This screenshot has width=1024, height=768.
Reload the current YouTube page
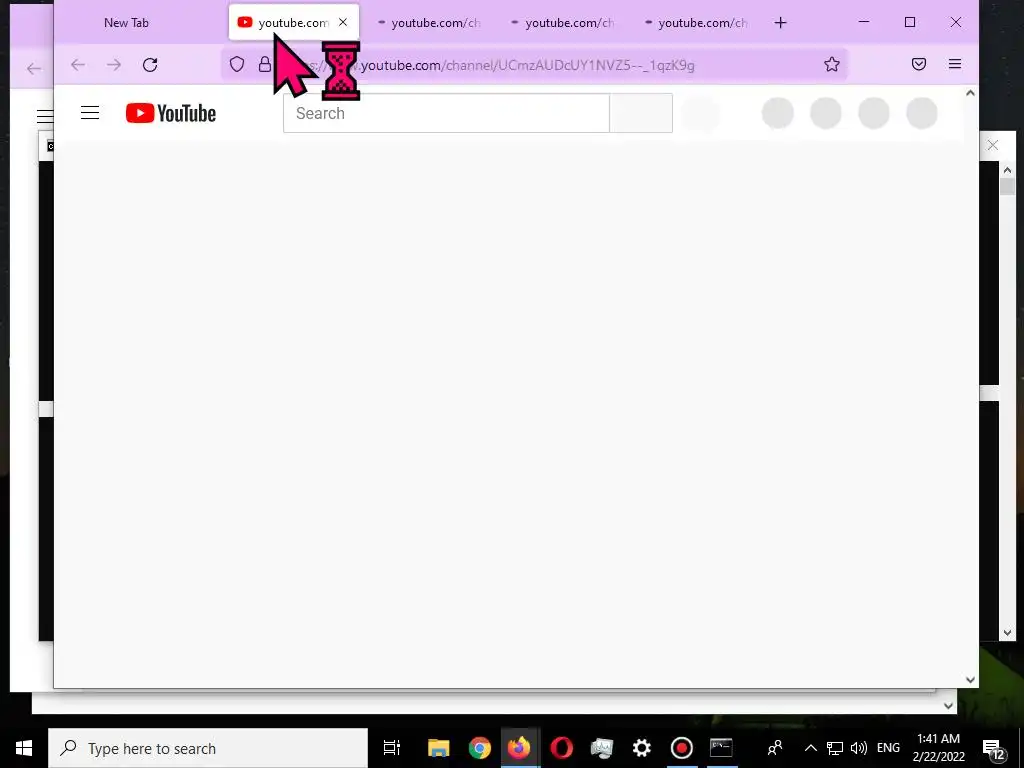tap(150, 65)
